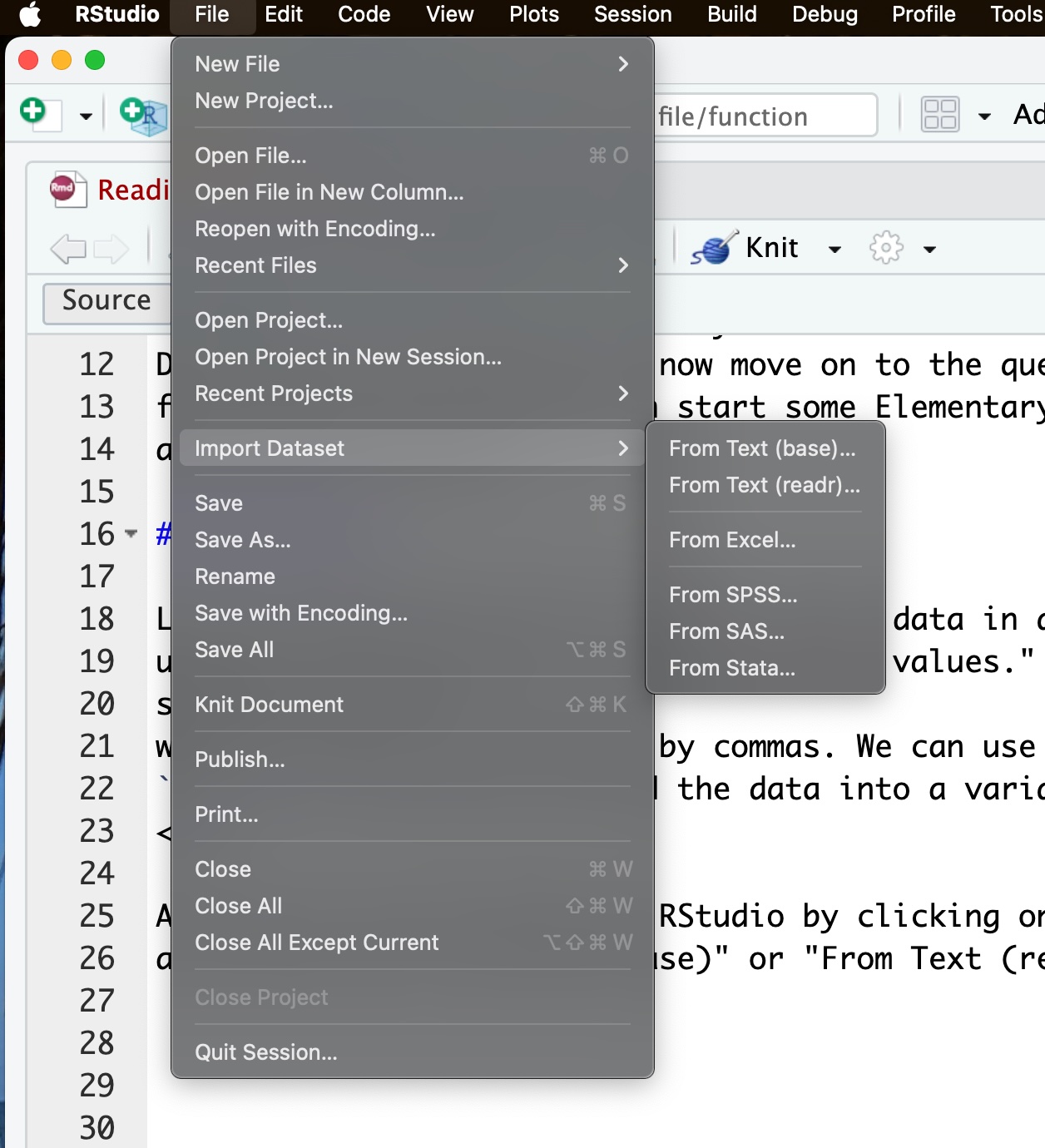Collapse the code section at line 16

click(131, 534)
